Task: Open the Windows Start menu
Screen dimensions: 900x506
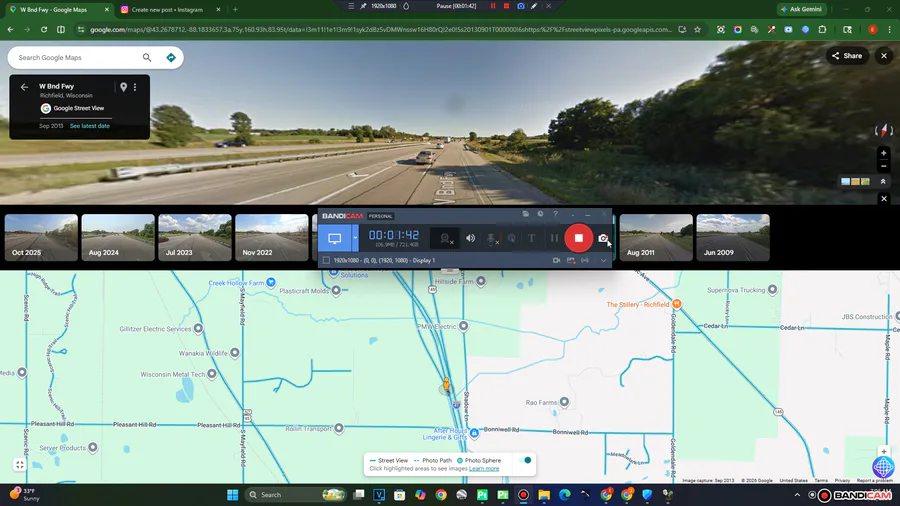Action: point(232,495)
